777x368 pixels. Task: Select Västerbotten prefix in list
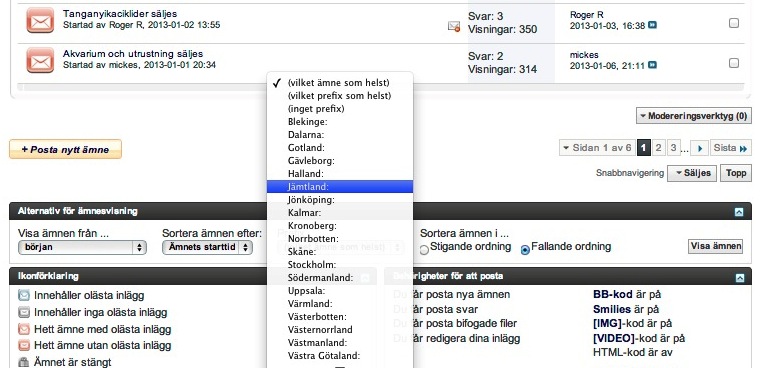[x=339, y=316]
